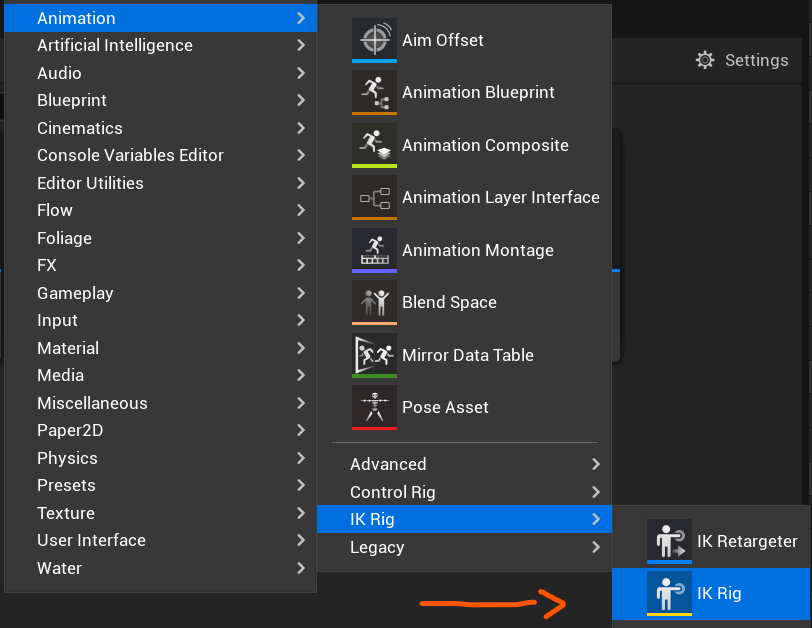Select the Advanced menu label
This screenshot has width=812, height=628.
pyautogui.click(x=388, y=464)
